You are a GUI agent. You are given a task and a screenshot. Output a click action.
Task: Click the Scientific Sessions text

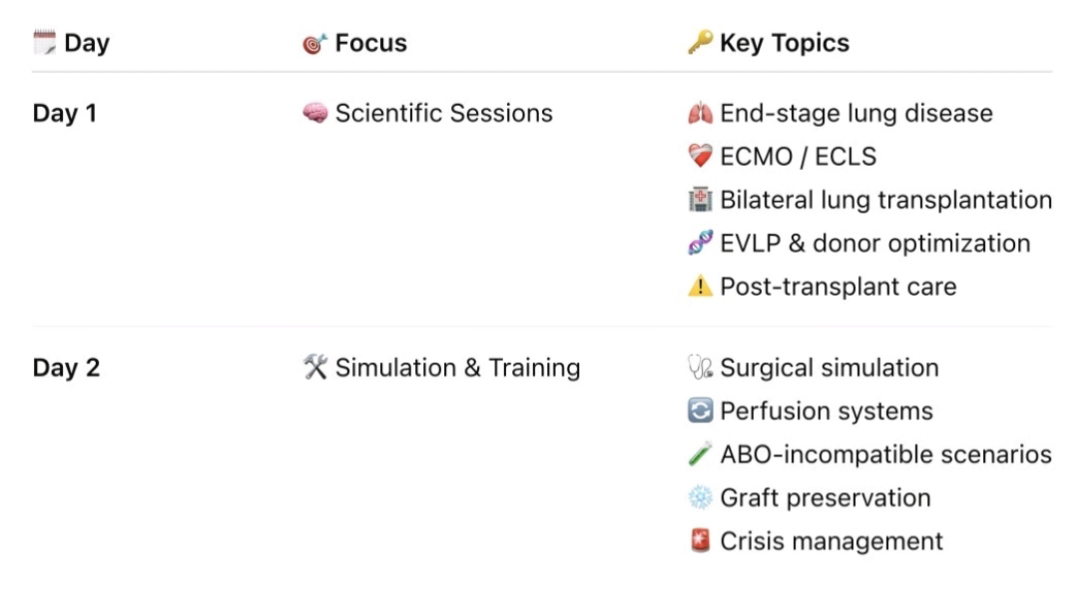tap(443, 113)
